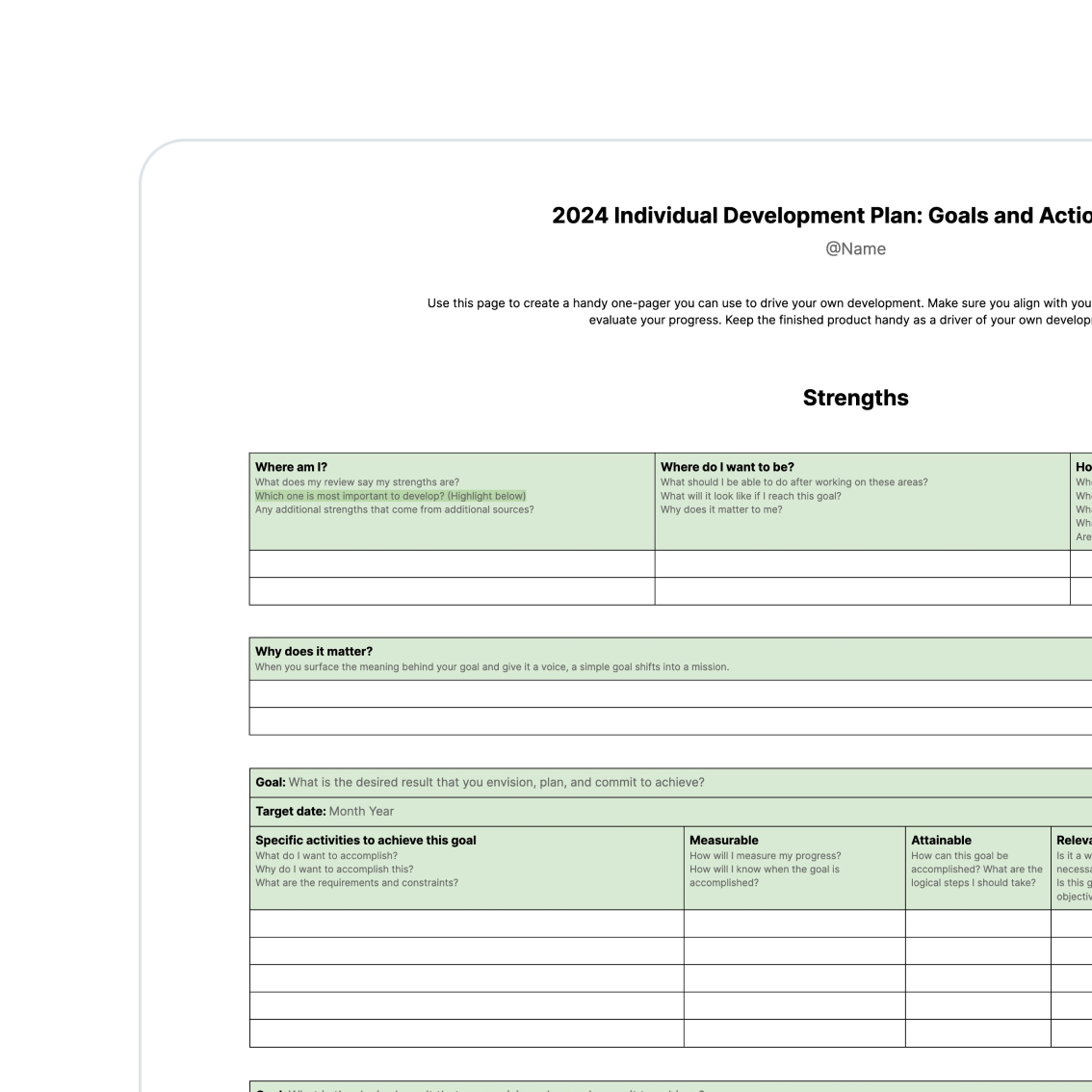Screen dimensions: 1092x1092
Task: Click second empty cell under 'Where am I?'
Action: tap(452, 591)
